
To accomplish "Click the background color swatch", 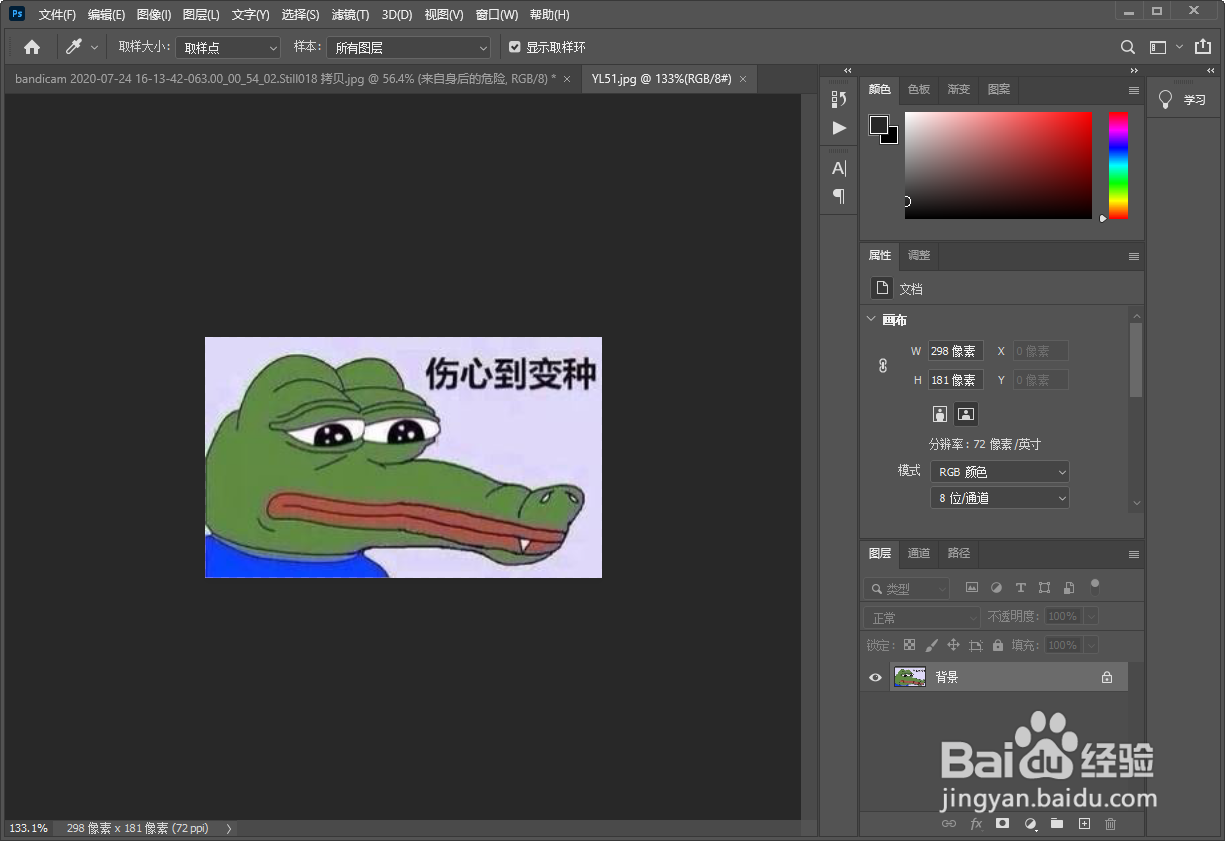I will [x=891, y=137].
